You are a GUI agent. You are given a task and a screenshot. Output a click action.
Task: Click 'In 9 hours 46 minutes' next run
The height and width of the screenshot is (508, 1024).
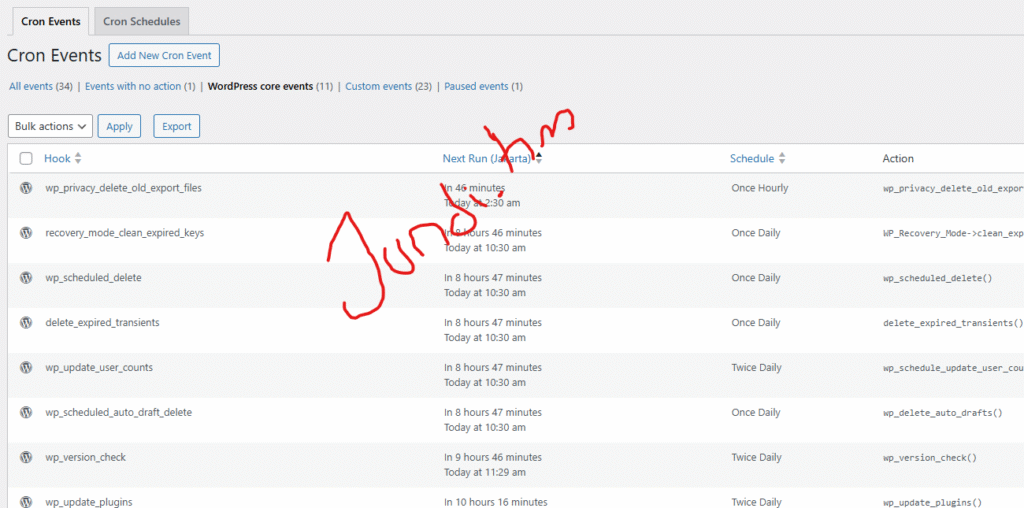(x=493, y=458)
